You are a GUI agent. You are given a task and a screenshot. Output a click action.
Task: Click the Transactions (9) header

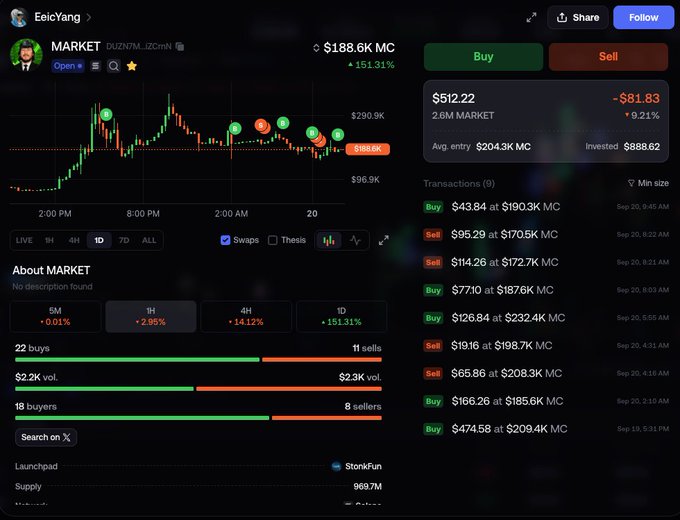point(459,183)
